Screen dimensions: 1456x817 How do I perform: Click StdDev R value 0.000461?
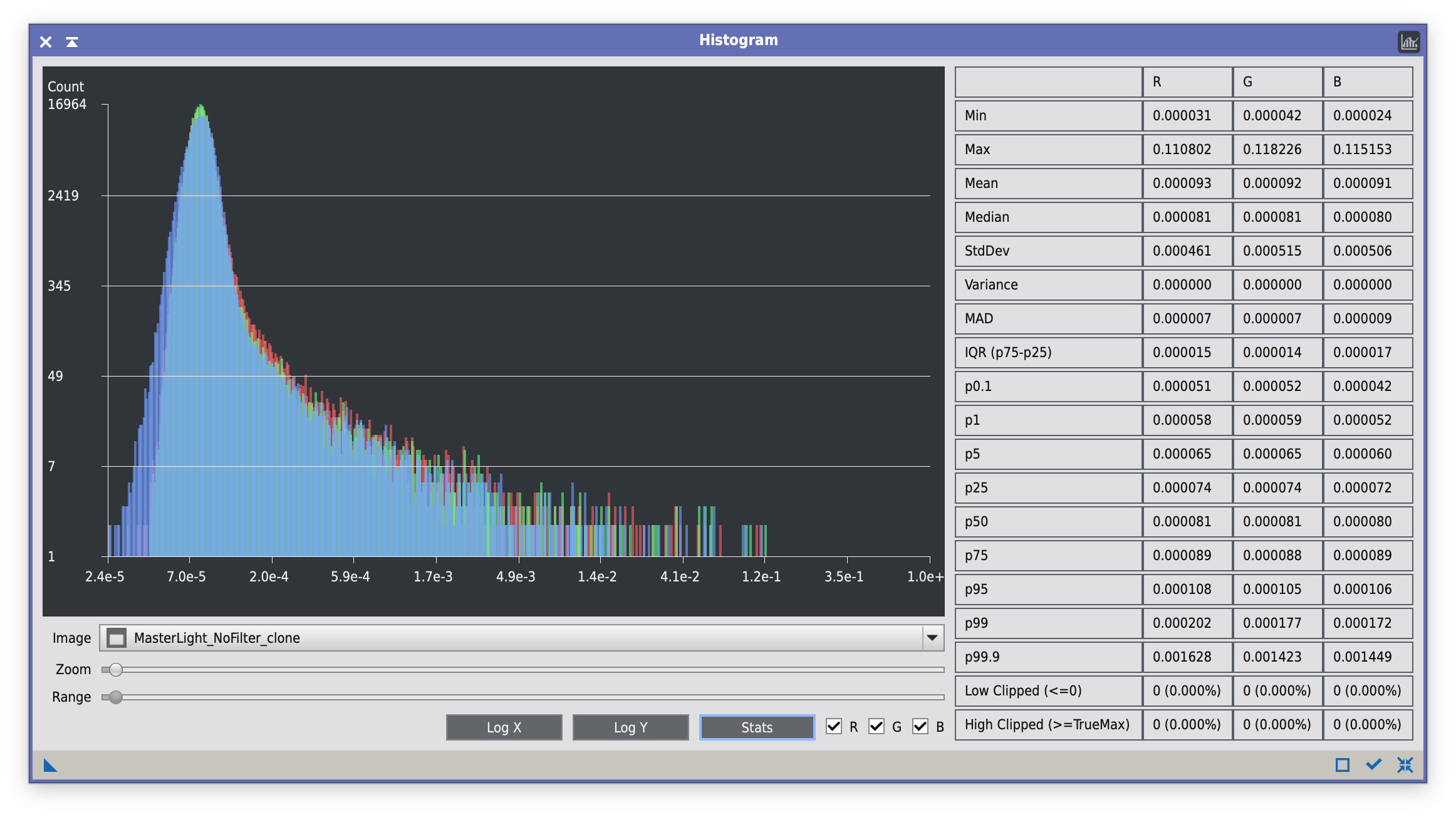coord(1187,251)
